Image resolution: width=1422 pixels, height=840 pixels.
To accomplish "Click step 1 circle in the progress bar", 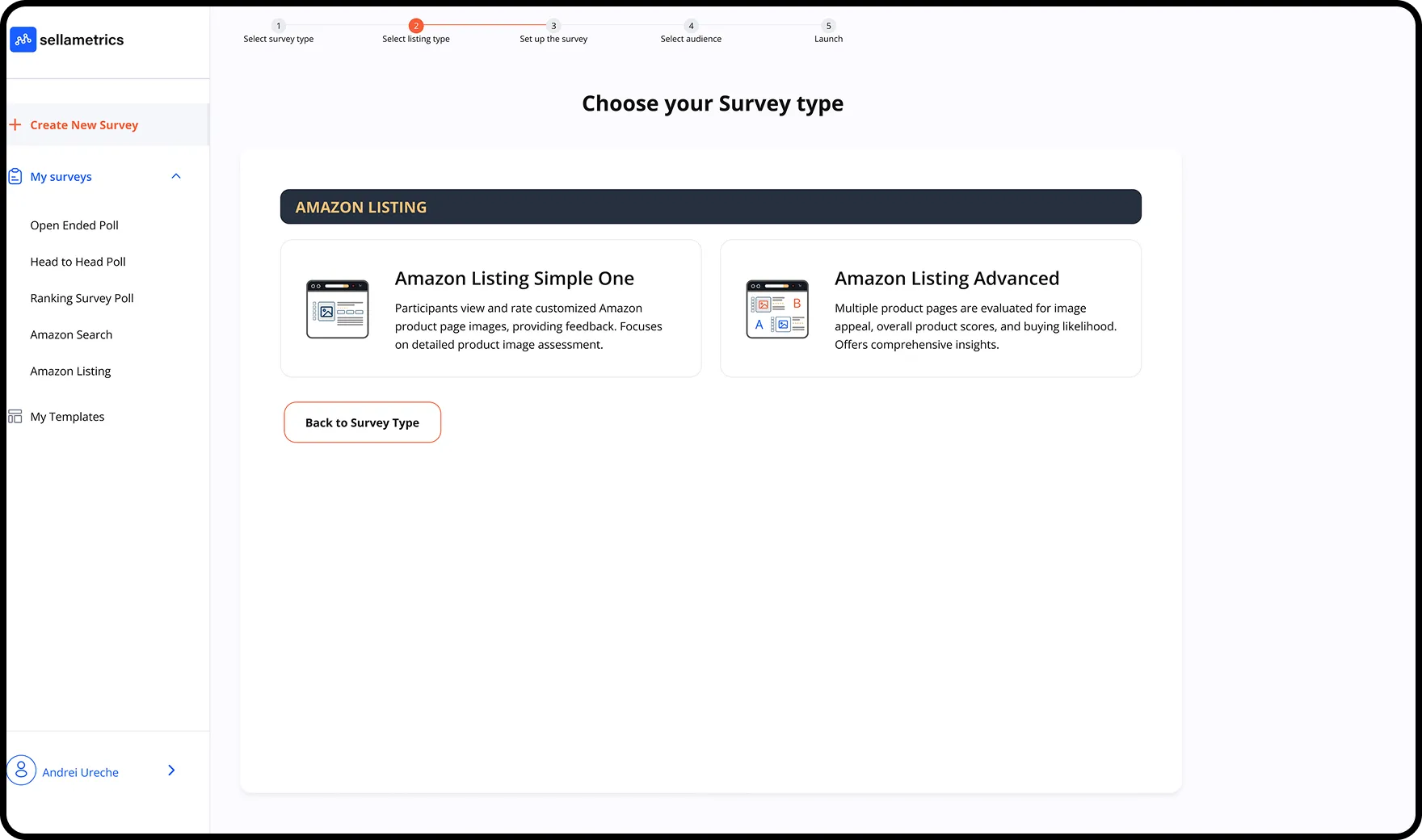I will (279, 26).
